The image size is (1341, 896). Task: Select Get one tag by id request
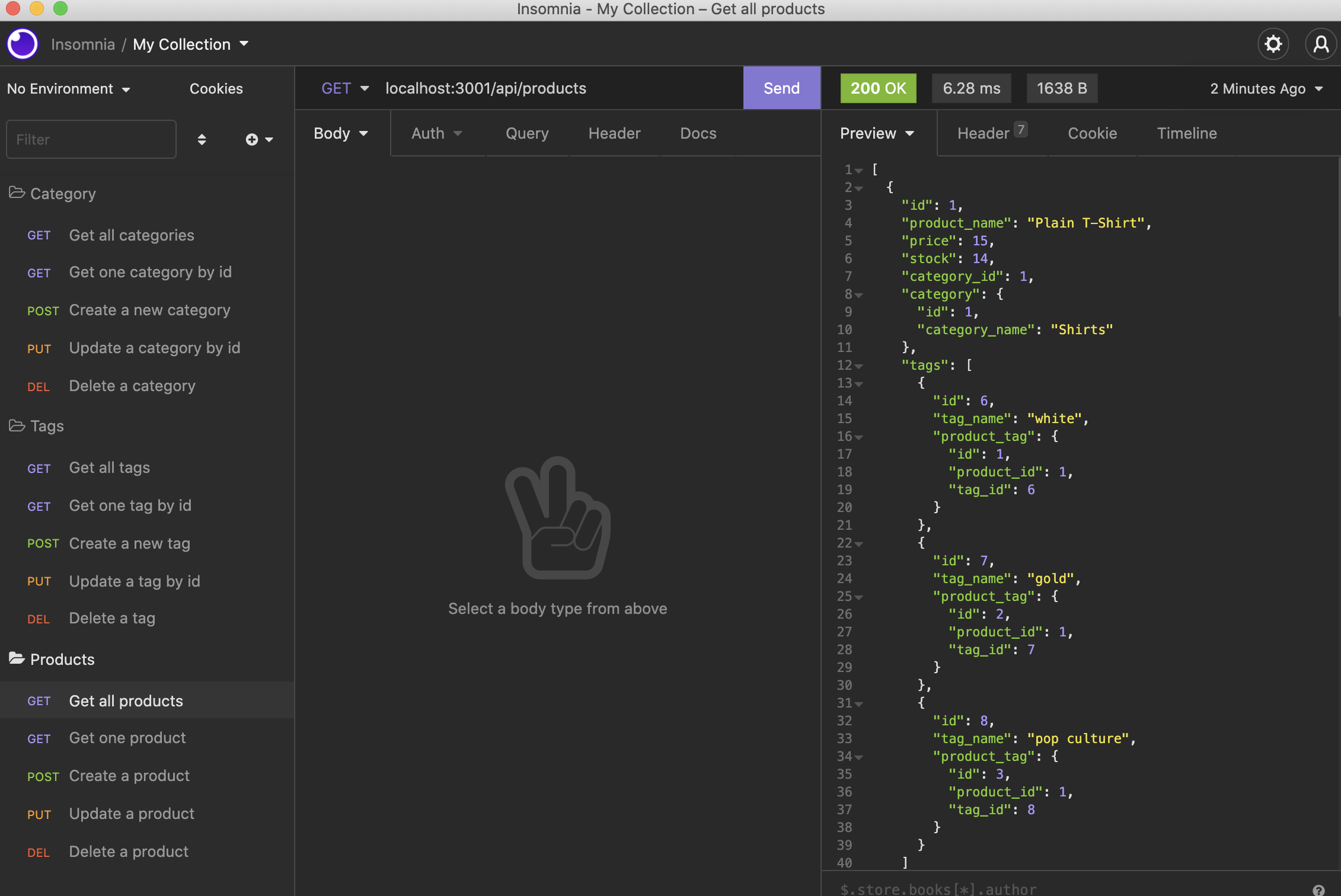(x=147, y=505)
